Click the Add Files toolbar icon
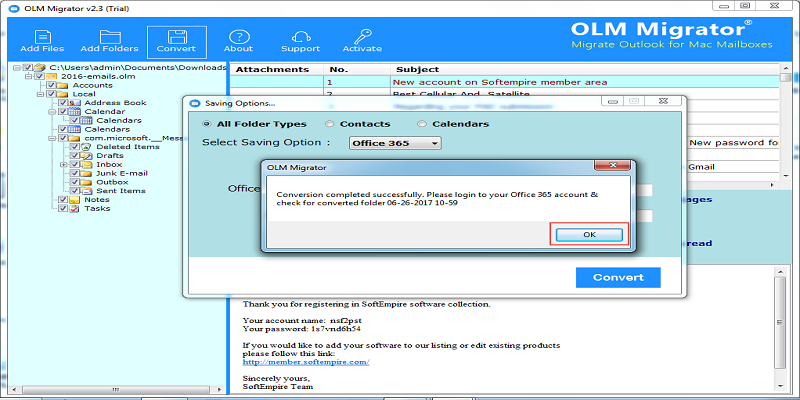This screenshot has height=400, width=800. pos(42,37)
